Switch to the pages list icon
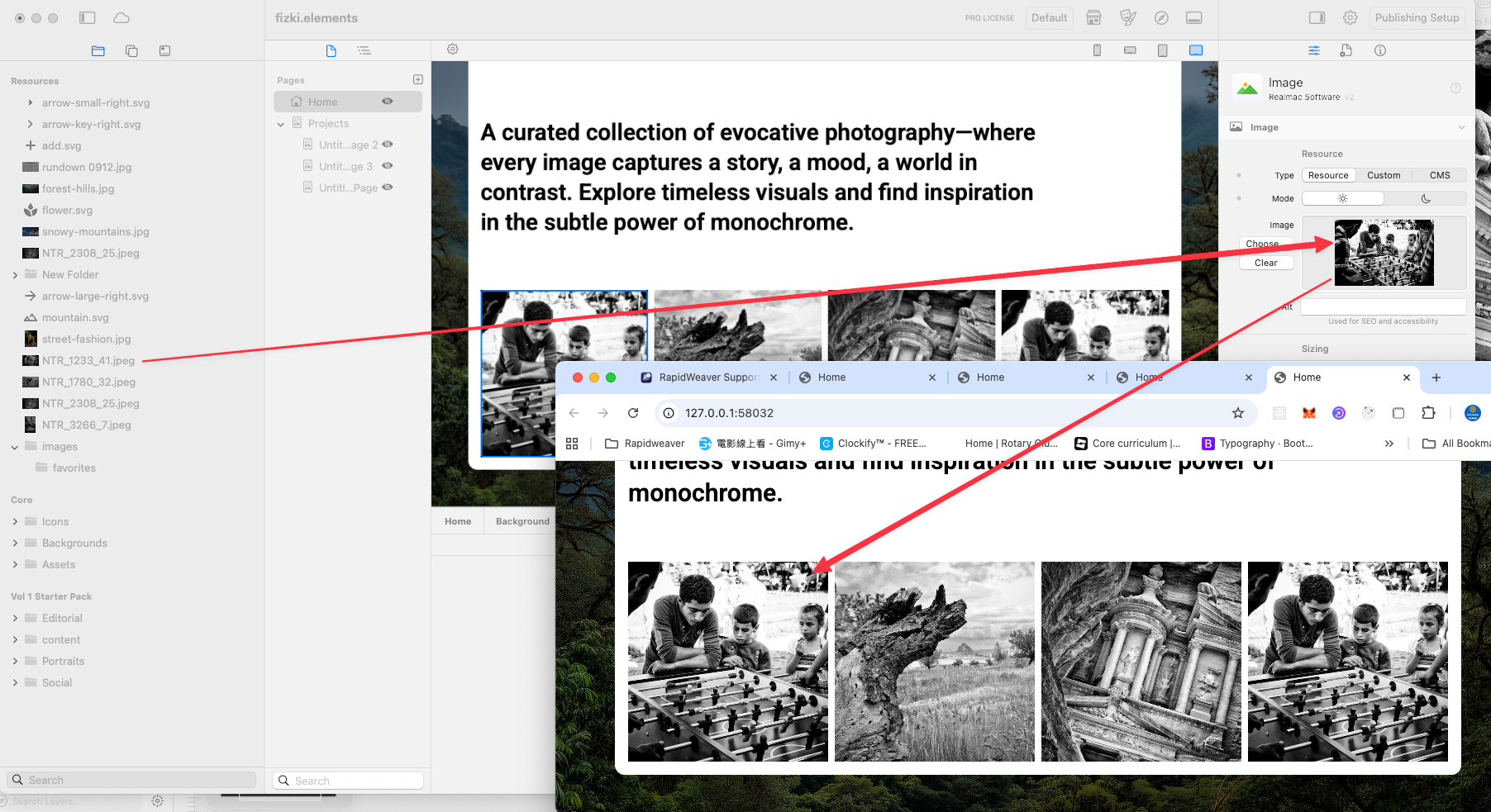This screenshot has height=812, width=1491. [331, 50]
